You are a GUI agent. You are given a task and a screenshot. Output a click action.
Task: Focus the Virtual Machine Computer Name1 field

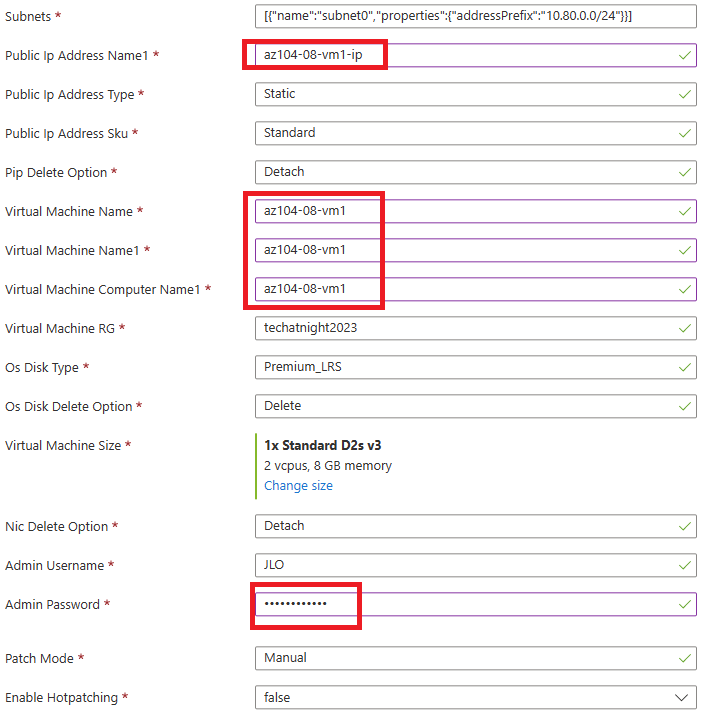tap(475, 289)
